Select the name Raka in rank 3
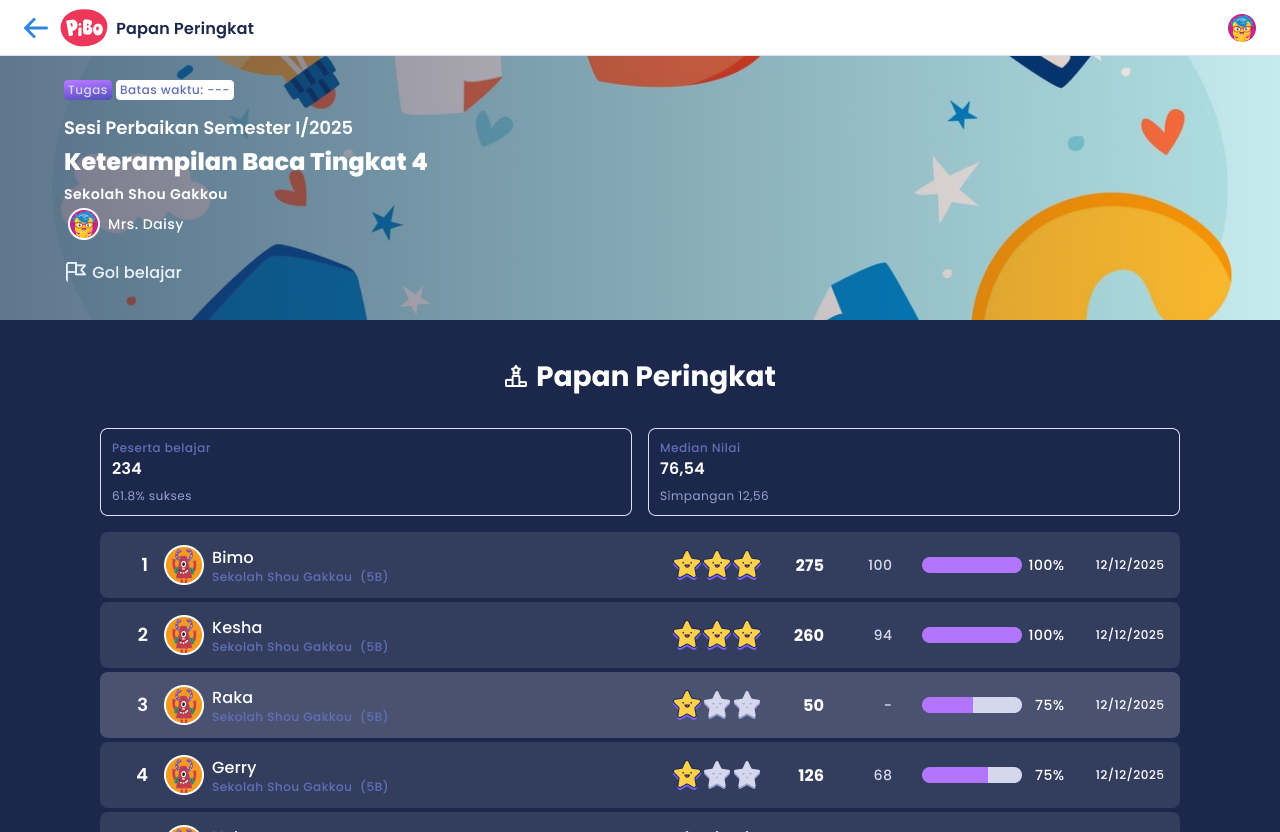The width and height of the screenshot is (1280, 832). coord(232,697)
